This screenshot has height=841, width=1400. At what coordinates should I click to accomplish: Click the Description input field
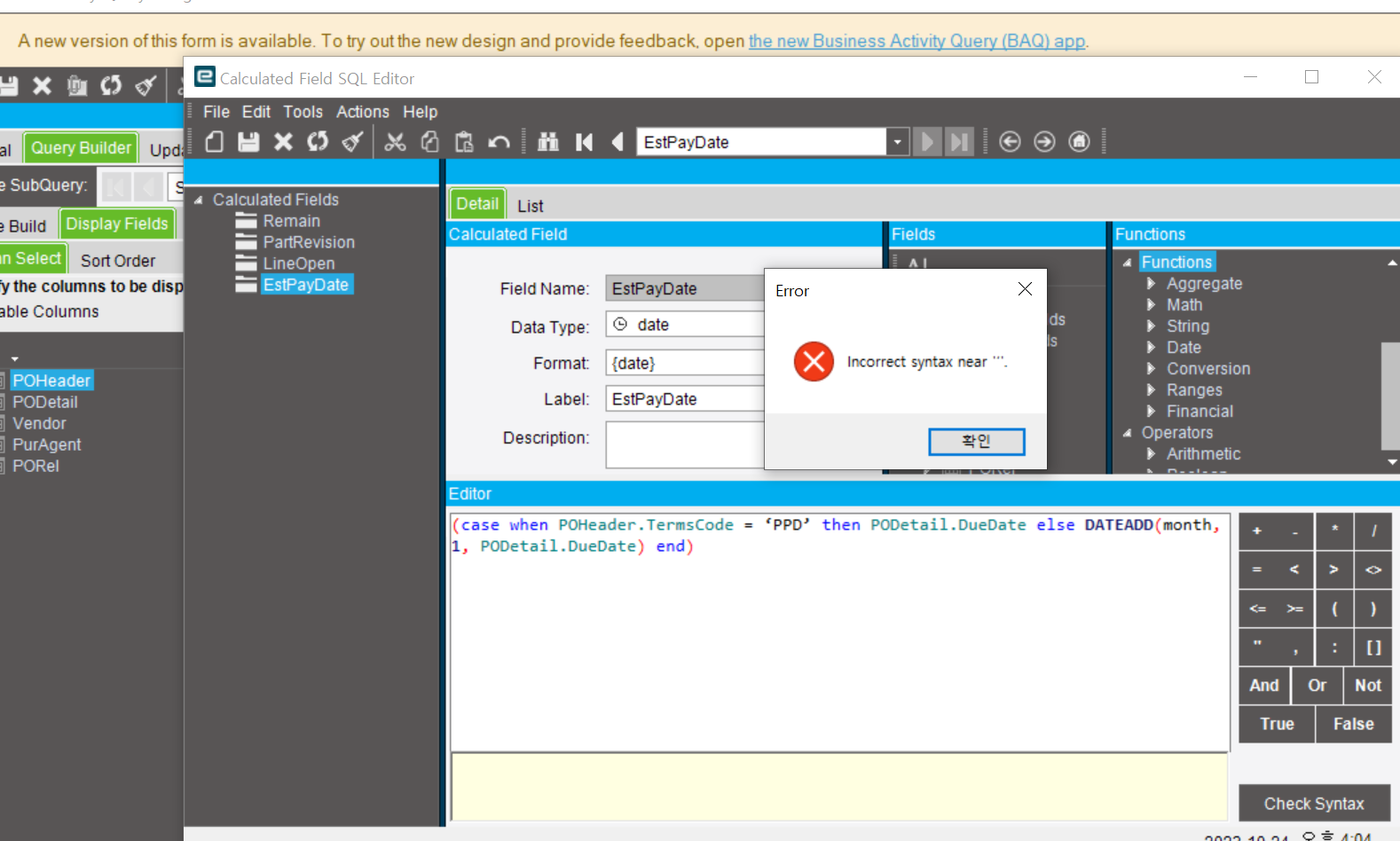685,444
